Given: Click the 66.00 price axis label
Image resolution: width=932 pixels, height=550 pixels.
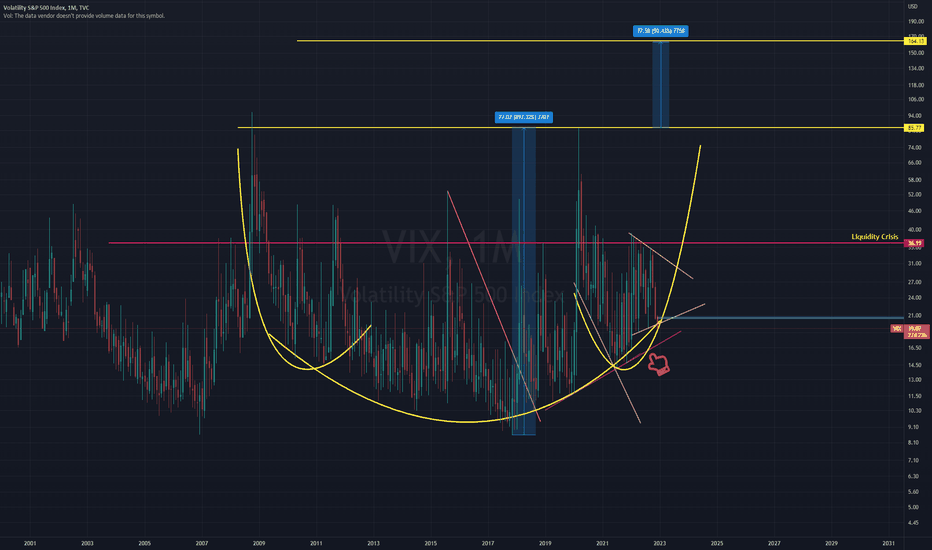Looking at the screenshot, I should tap(914, 163).
